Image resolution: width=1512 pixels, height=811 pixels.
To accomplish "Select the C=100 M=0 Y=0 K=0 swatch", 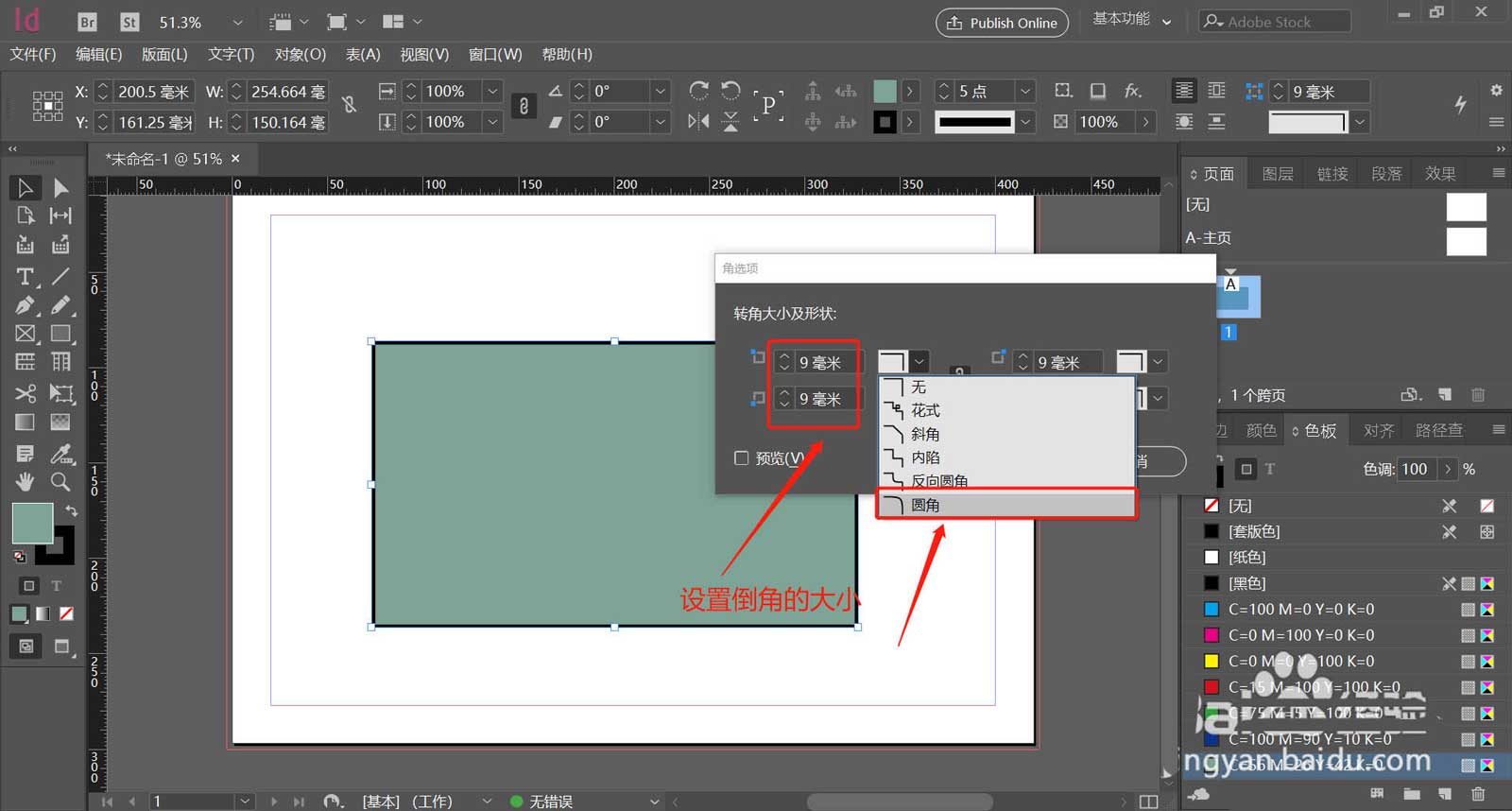I will point(1300,610).
